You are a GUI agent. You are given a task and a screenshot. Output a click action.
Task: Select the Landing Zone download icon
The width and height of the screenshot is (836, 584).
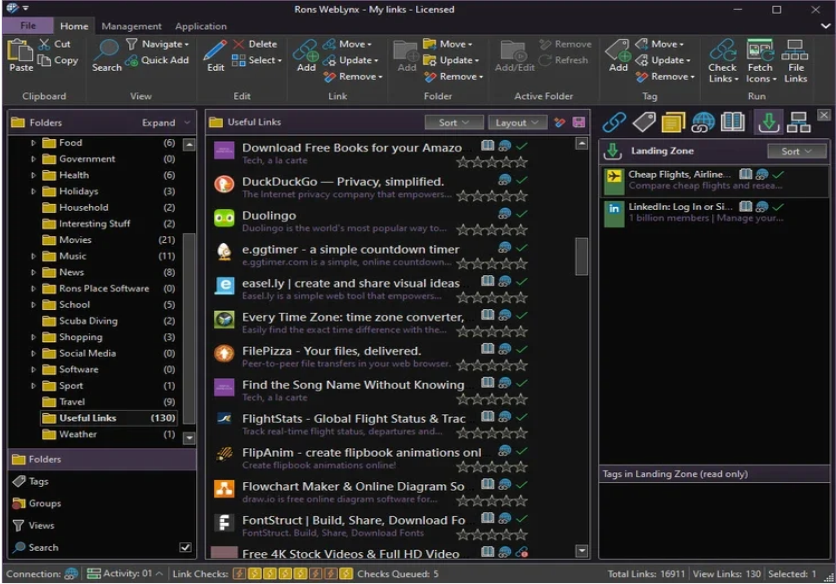[768, 122]
